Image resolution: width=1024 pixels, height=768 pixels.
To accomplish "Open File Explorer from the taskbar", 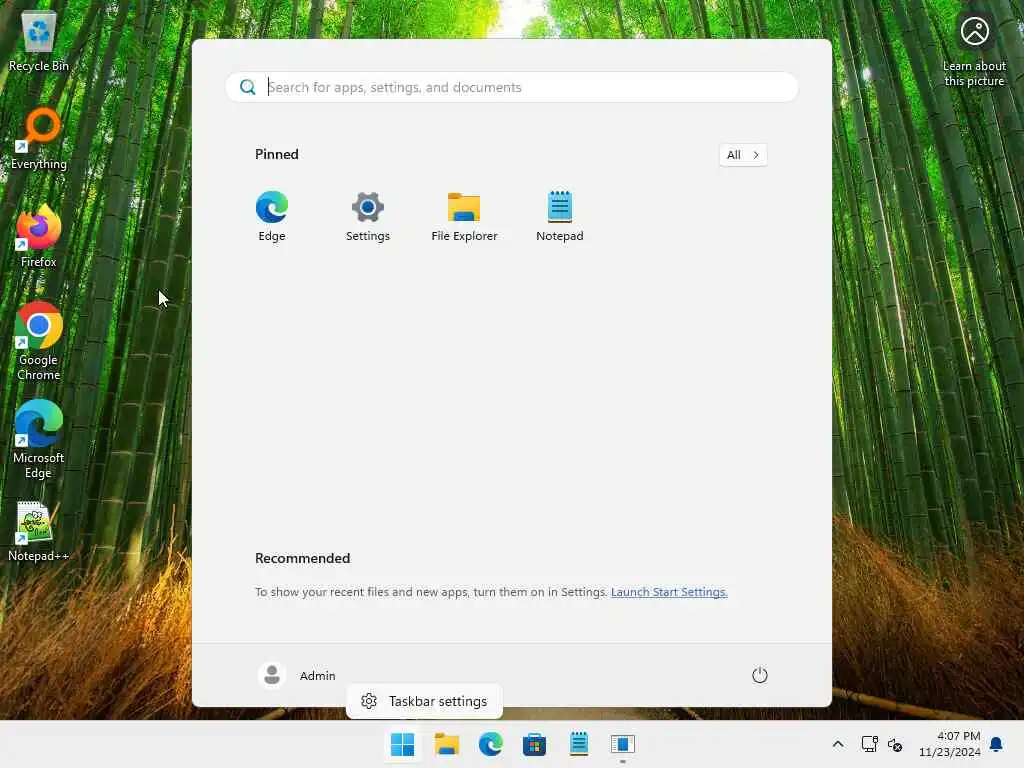I will [x=447, y=744].
